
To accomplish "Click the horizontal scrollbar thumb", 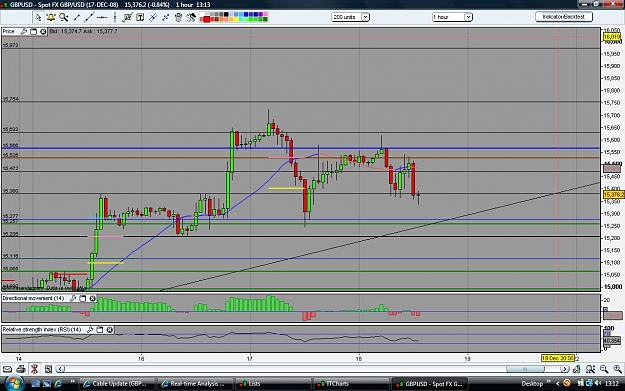I will pos(524,369).
